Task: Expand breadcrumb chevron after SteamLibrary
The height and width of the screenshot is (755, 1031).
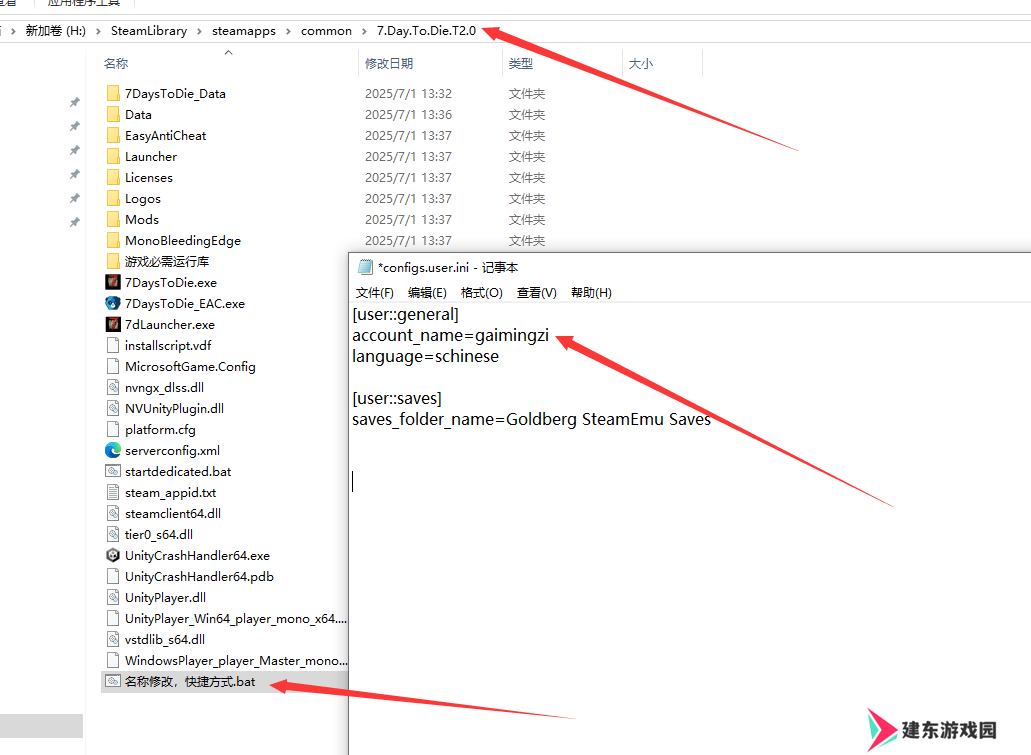Action: [199, 31]
